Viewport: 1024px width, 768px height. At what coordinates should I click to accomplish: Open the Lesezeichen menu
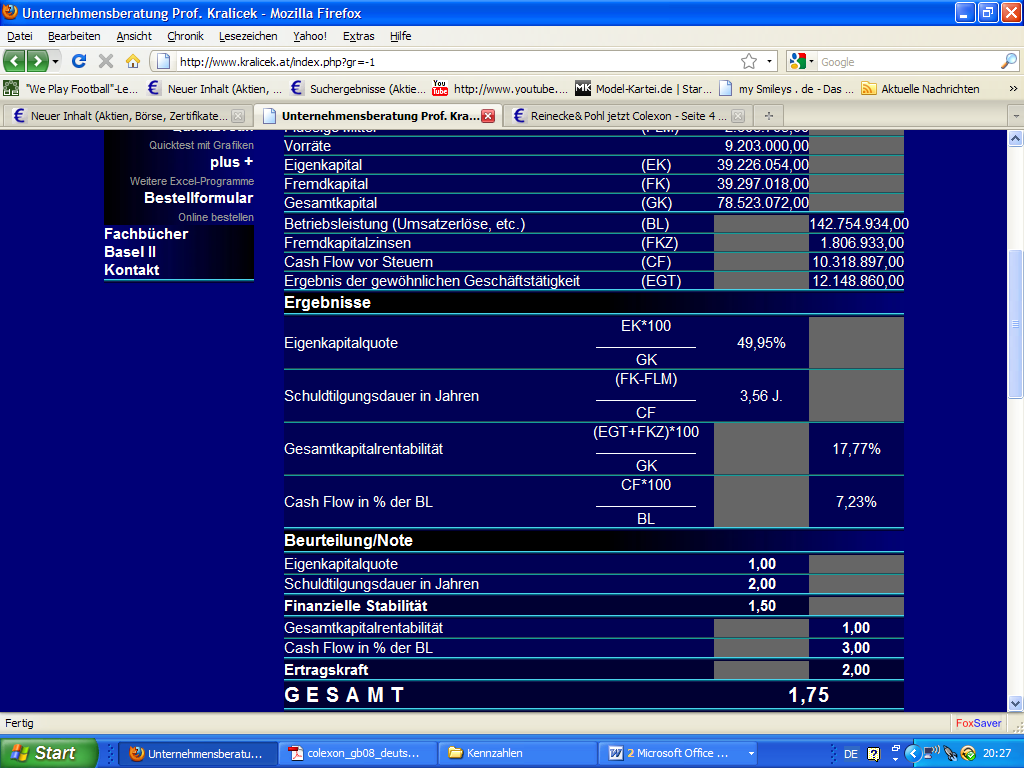tap(248, 36)
